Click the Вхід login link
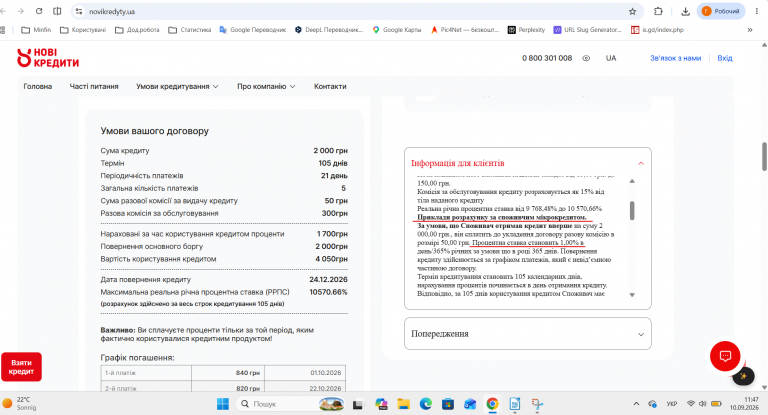Screen dimensions: 768x415 (725, 58)
